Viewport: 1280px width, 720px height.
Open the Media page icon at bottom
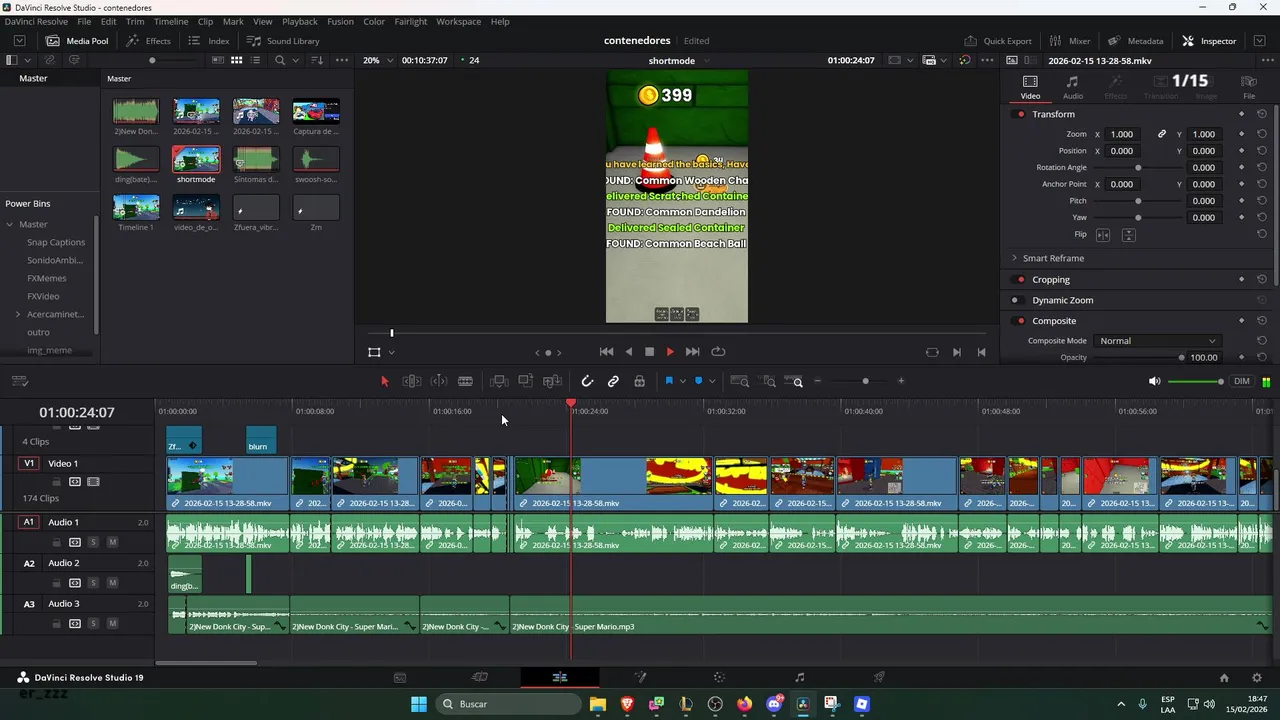click(x=400, y=677)
